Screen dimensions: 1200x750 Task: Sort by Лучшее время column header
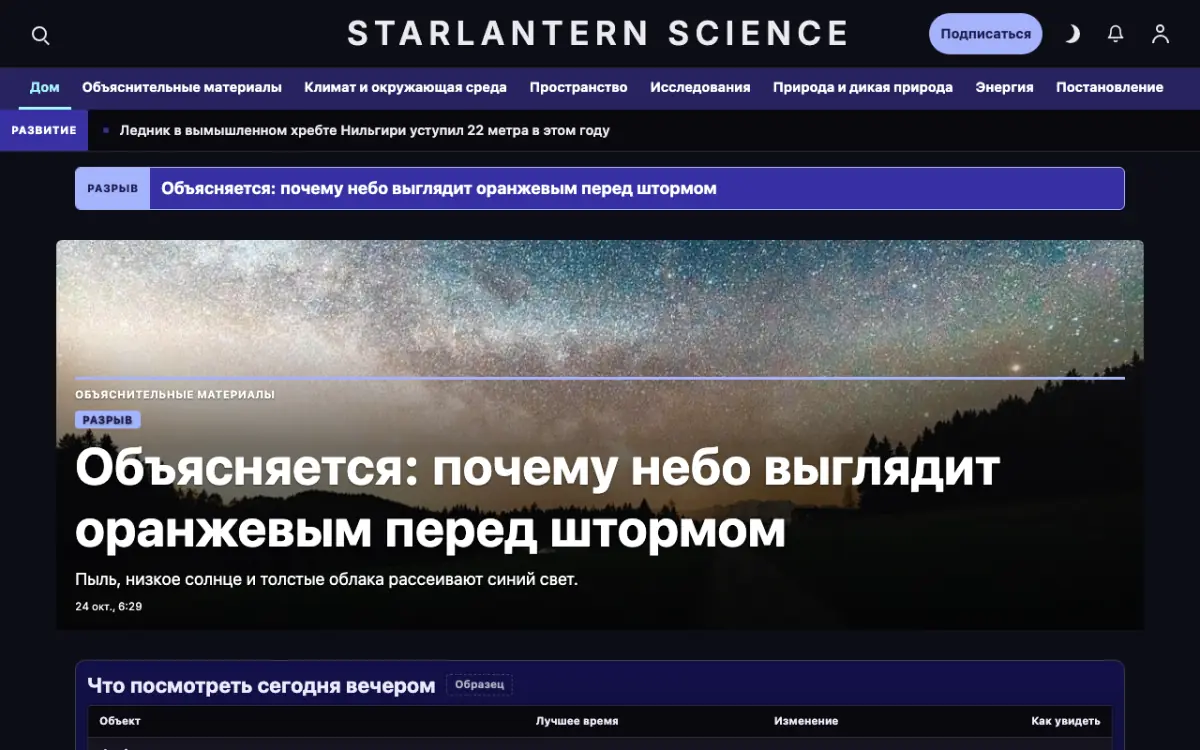(577, 721)
